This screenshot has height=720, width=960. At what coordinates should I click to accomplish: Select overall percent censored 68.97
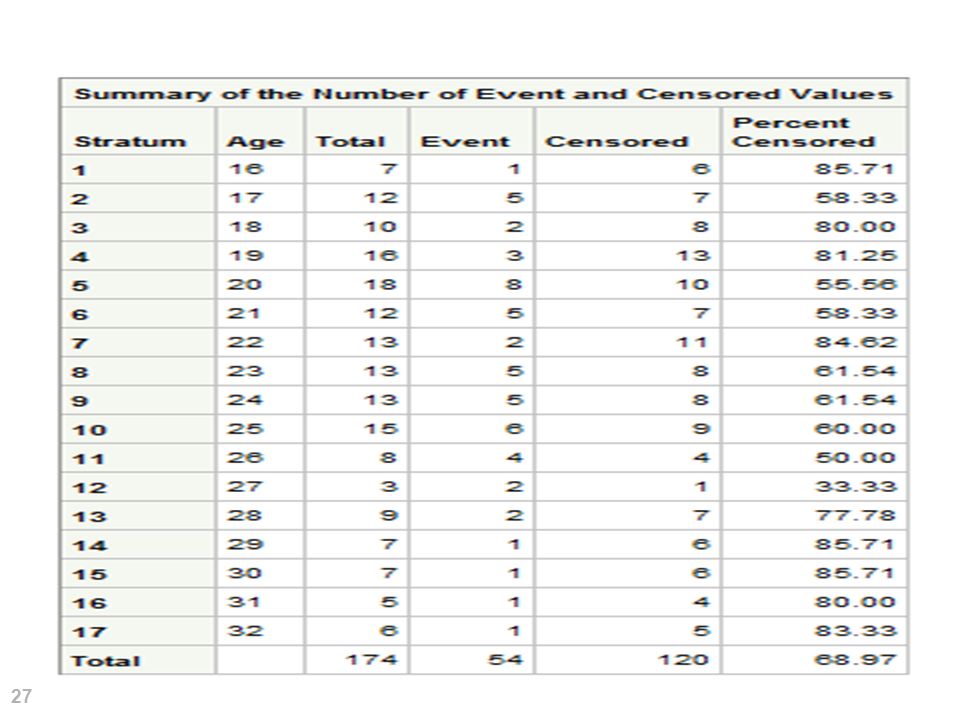(x=855, y=659)
